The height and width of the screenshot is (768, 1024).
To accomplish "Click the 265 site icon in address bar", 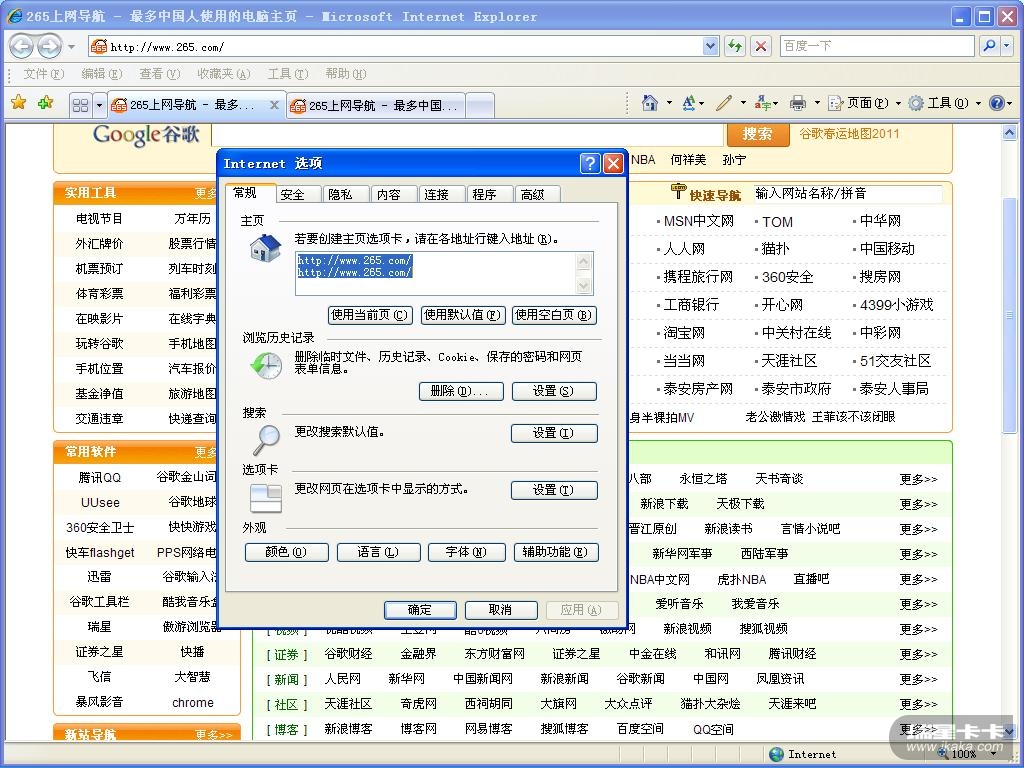I will (x=99, y=46).
